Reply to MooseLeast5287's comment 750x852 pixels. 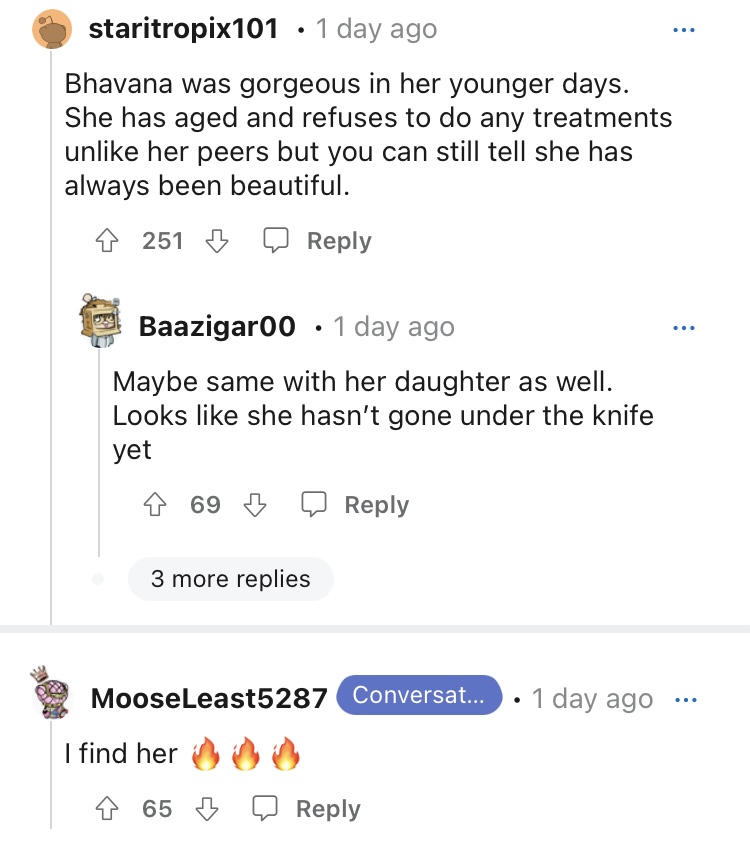pos(306,809)
